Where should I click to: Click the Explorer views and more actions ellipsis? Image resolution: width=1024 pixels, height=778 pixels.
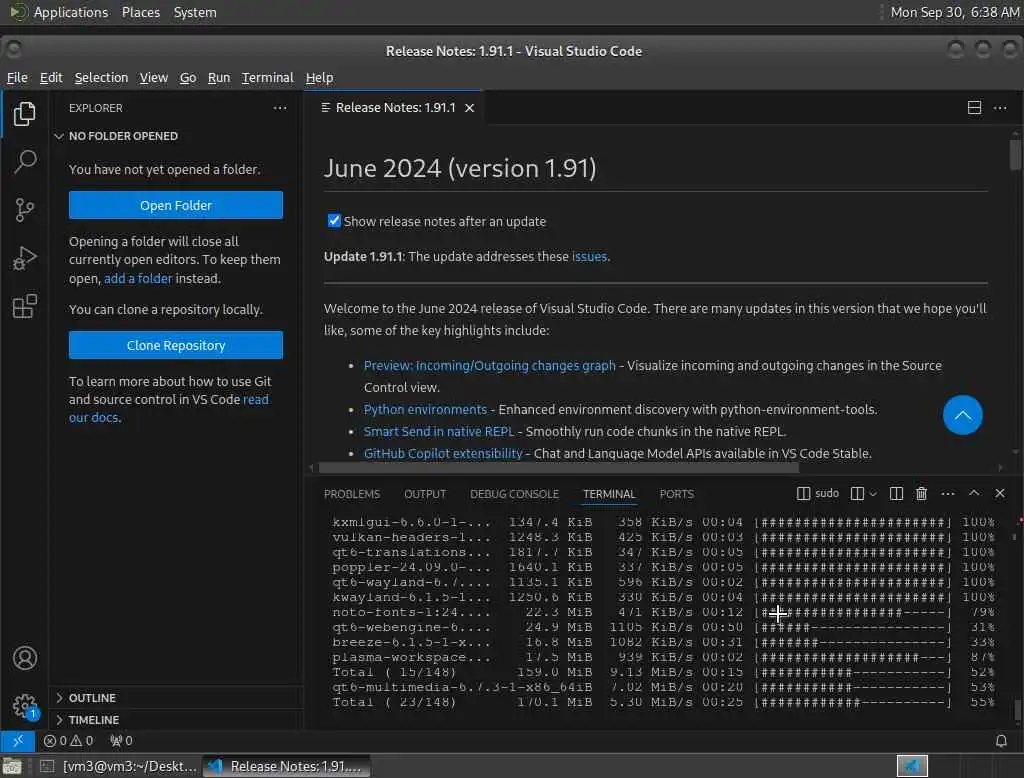(280, 108)
